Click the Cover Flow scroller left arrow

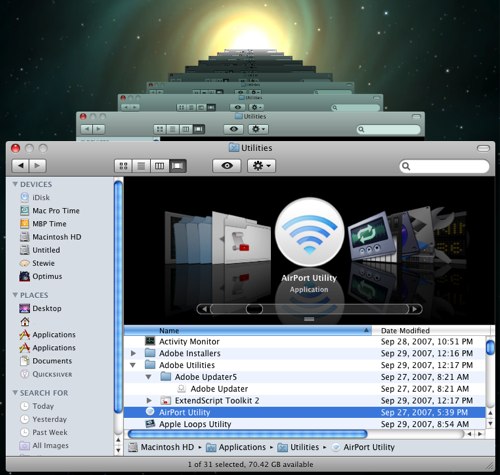click(x=204, y=309)
